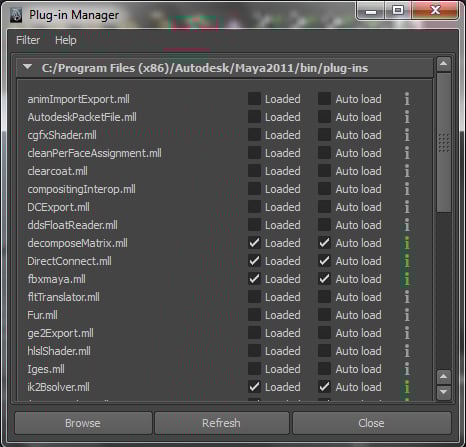This screenshot has height=447, width=466.
Task: Check Auto load for ge2Export.mll
Action: (324, 333)
